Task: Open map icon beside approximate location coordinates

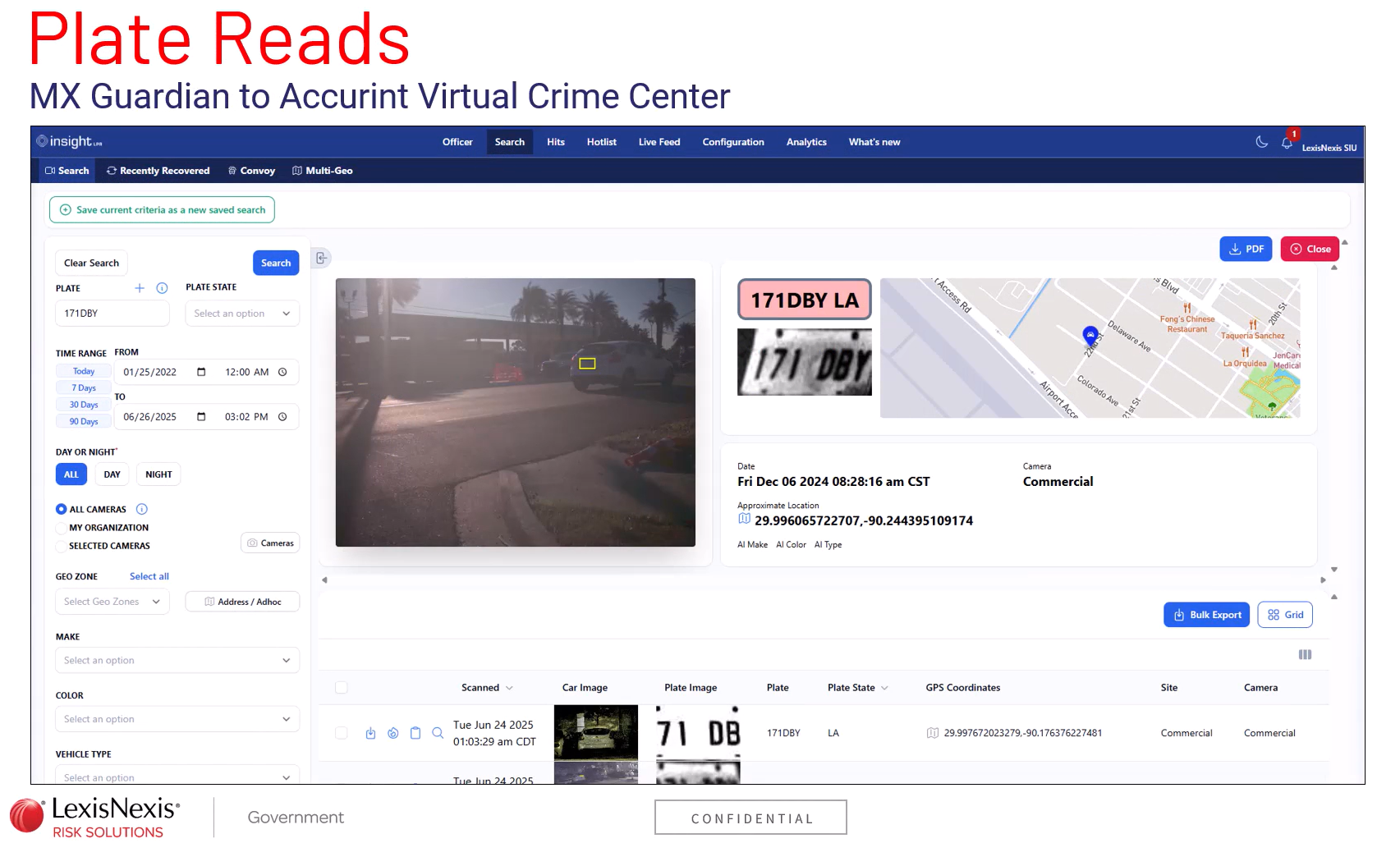Action: point(744,519)
